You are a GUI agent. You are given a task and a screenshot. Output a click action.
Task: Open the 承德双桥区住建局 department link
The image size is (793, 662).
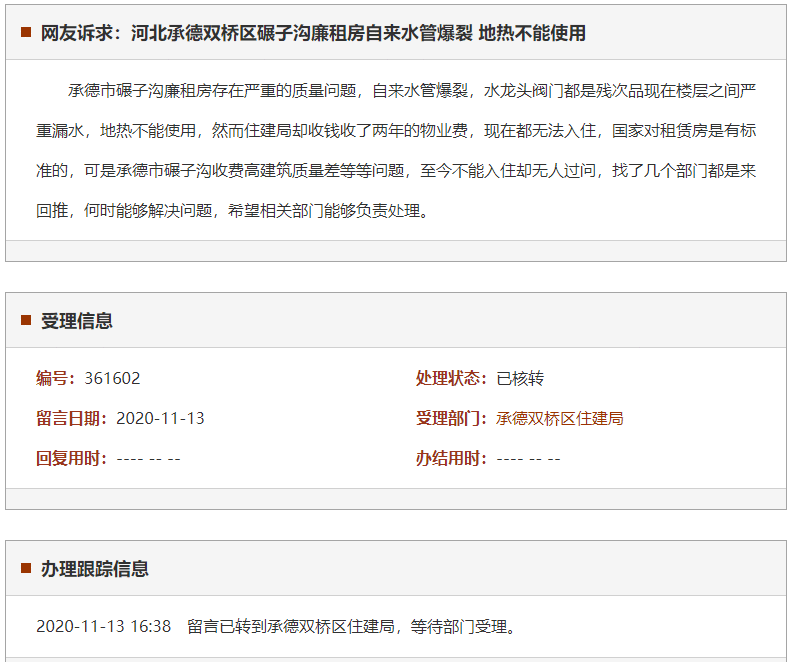click(x=559, y=418)
